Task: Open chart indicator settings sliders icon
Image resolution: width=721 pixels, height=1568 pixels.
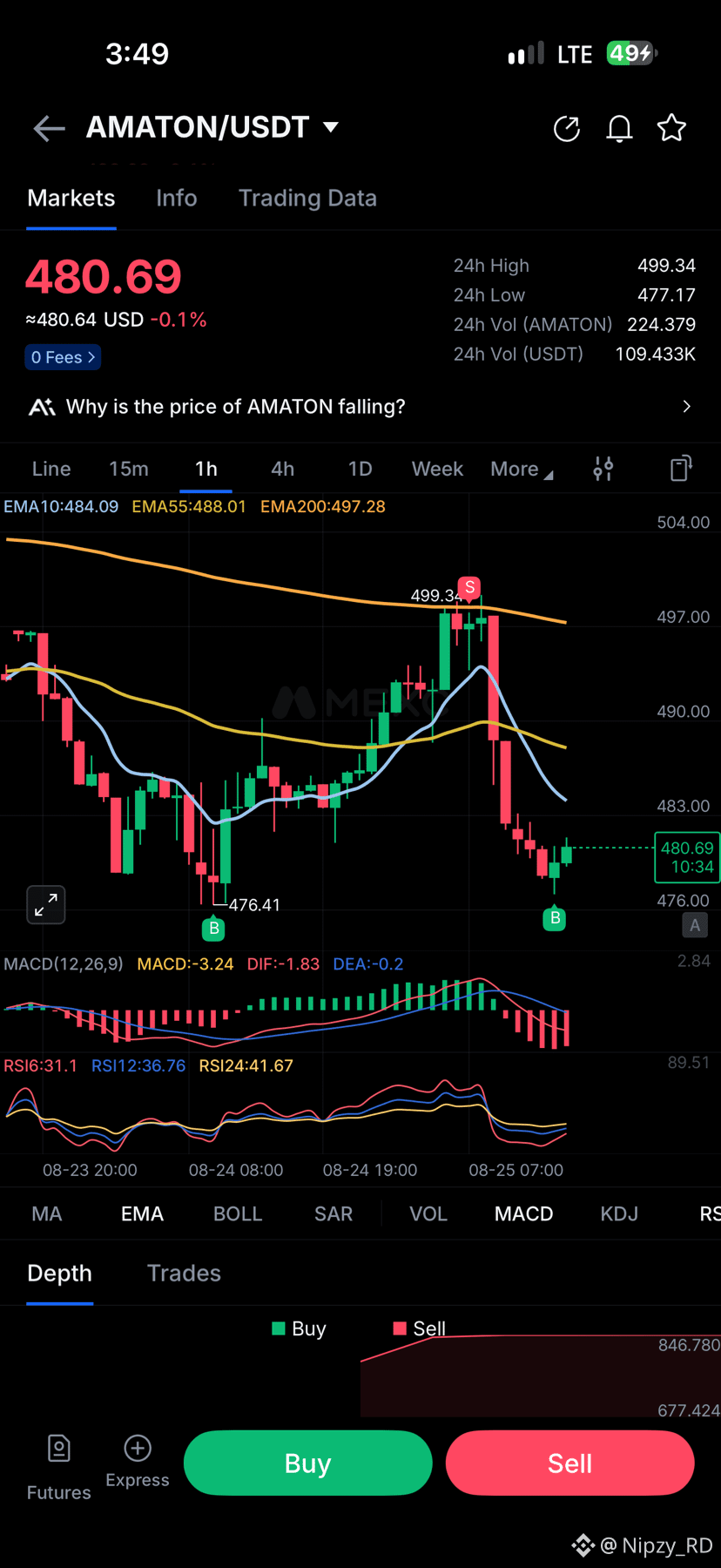Action: click(603, 469)
